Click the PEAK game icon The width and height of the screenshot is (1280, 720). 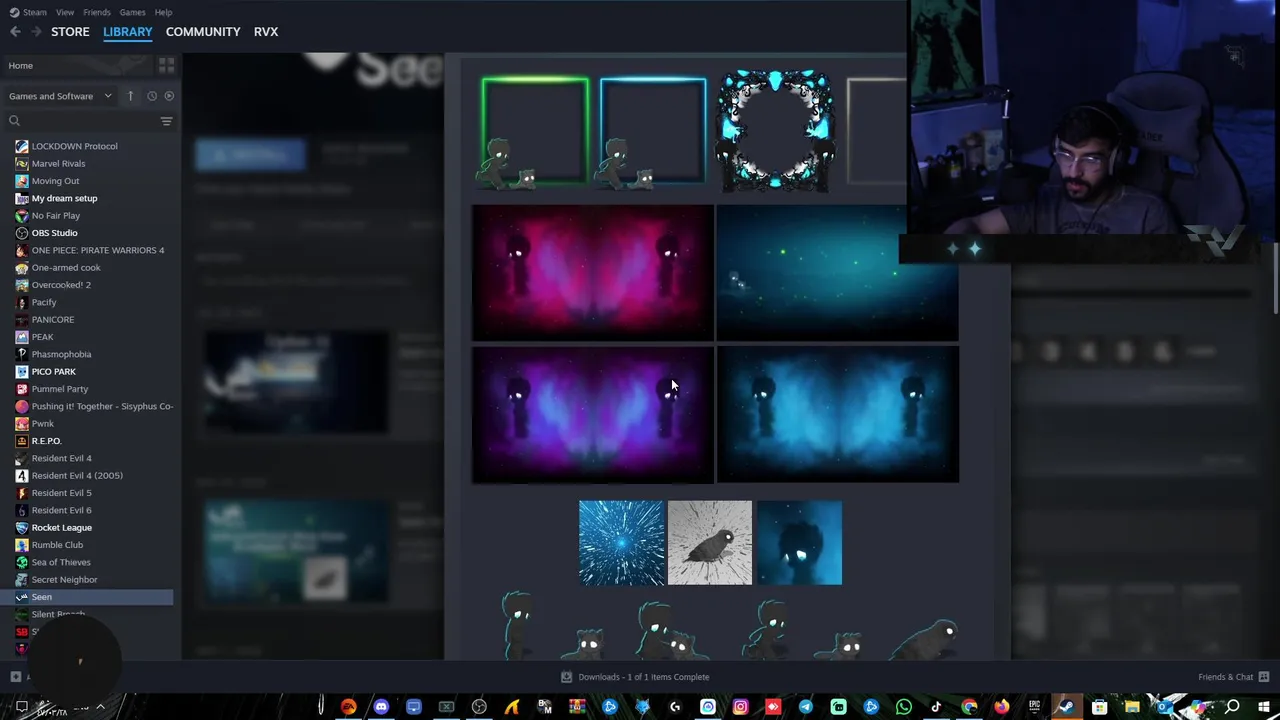point(21,337)
